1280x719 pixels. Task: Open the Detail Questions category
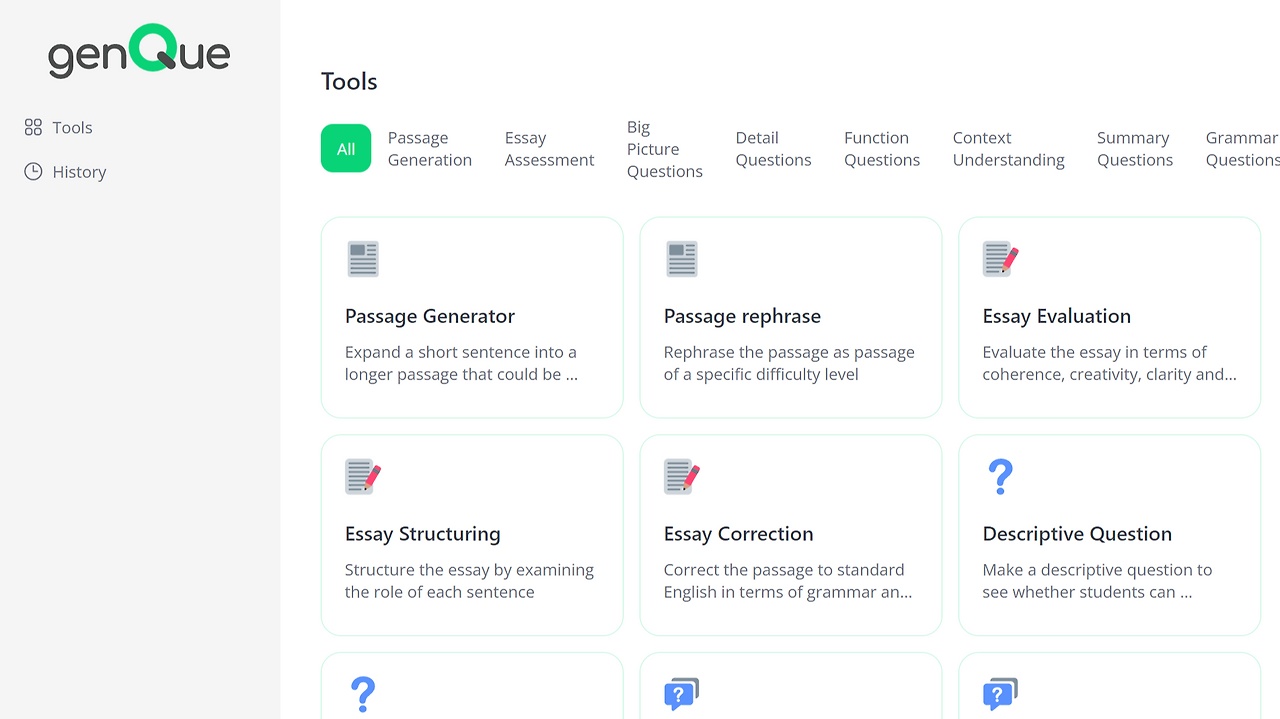[x=773, y=148]
